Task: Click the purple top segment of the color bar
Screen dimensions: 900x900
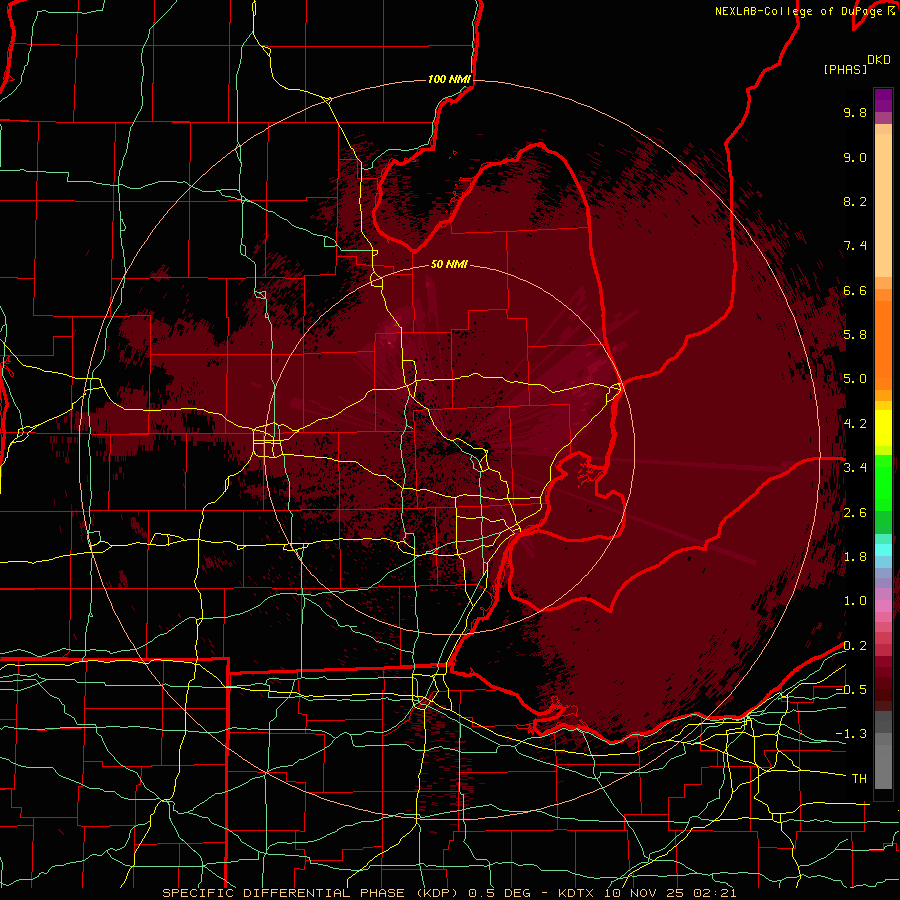Action: (x=883, y=100)
